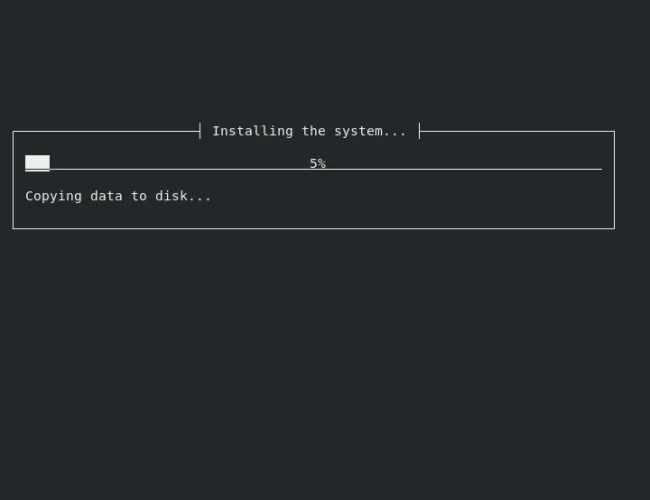Click the top border left of title
The image size is (650, 500).
[x=106, y=131]
